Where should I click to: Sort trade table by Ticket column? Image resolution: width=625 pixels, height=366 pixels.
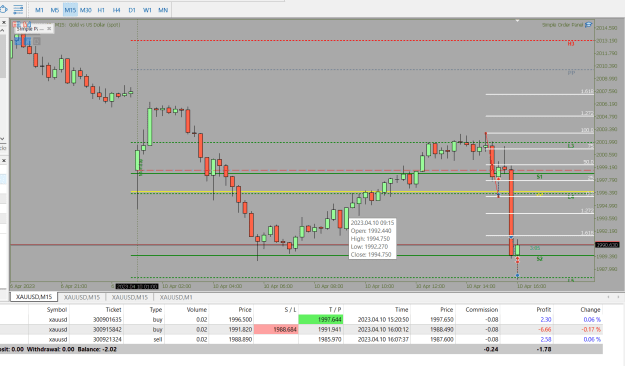(x=113, y=309)
